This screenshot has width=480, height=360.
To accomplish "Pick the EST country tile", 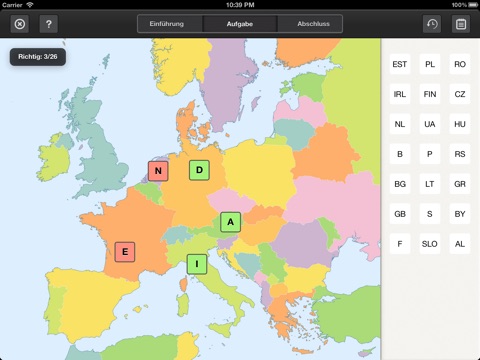I will [400, 64].
